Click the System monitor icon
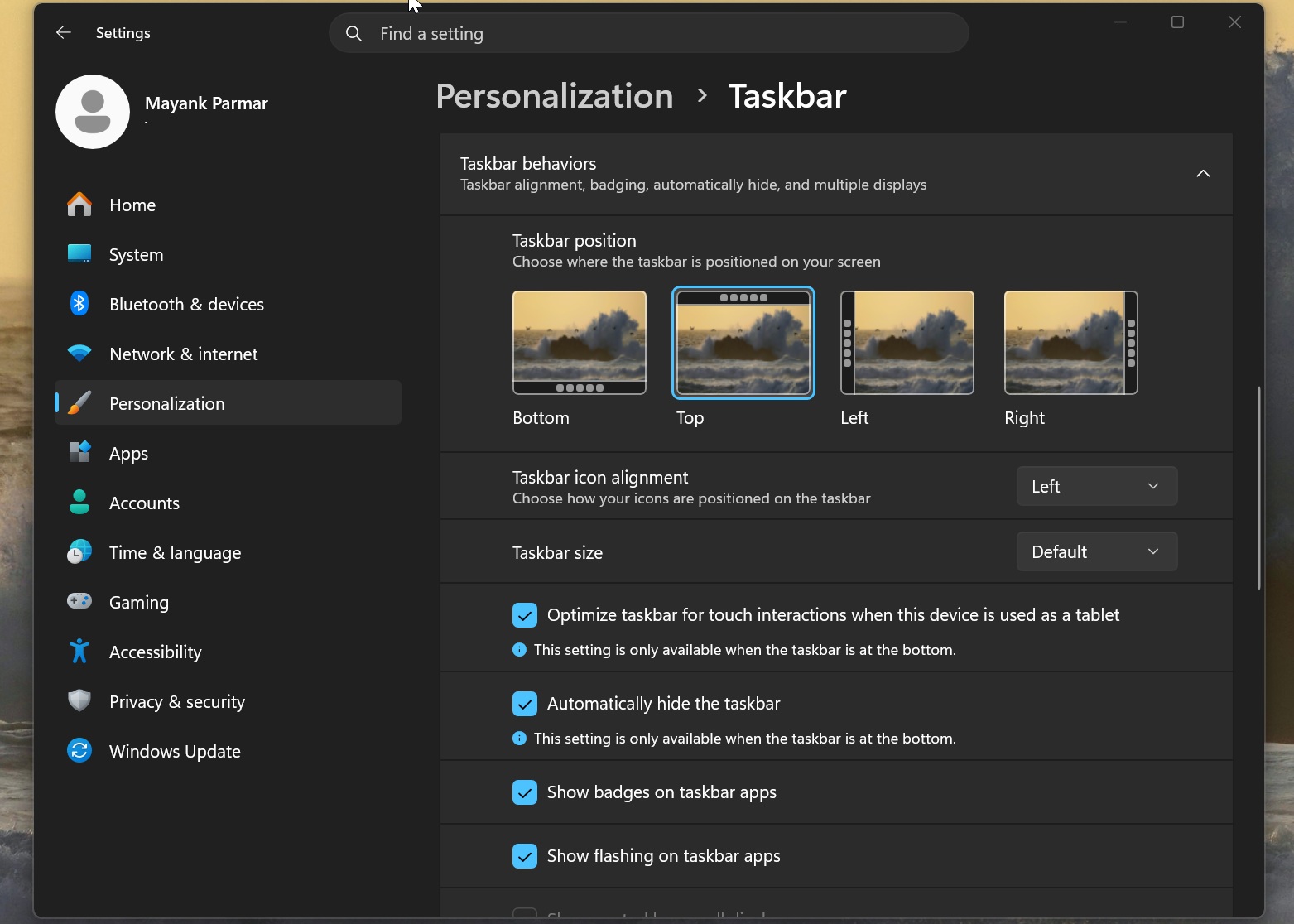The width and height of the screenshot is (1294, 924). [x=79, y=254]
